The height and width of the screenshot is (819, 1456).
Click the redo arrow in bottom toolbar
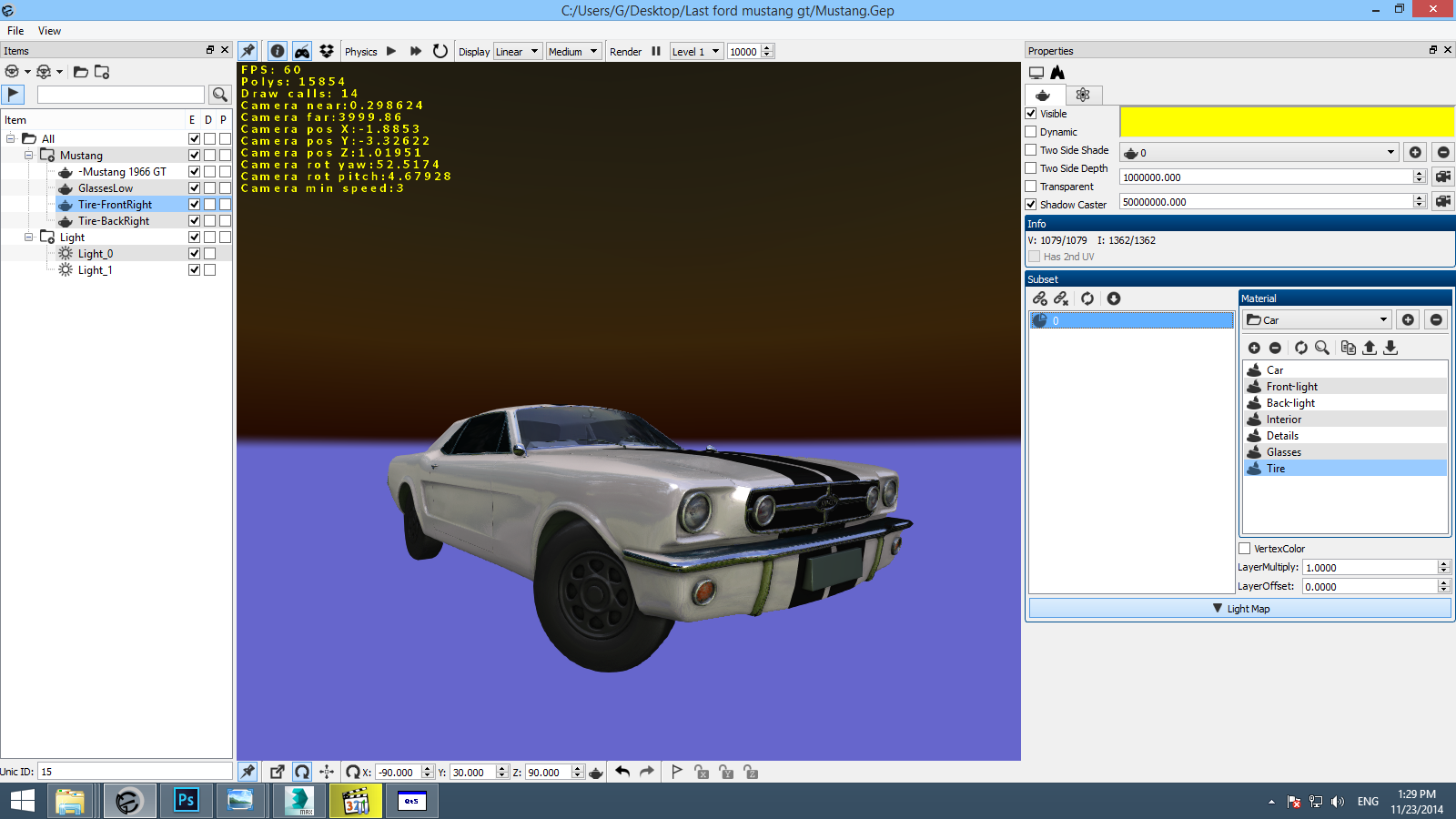(647, 772)
